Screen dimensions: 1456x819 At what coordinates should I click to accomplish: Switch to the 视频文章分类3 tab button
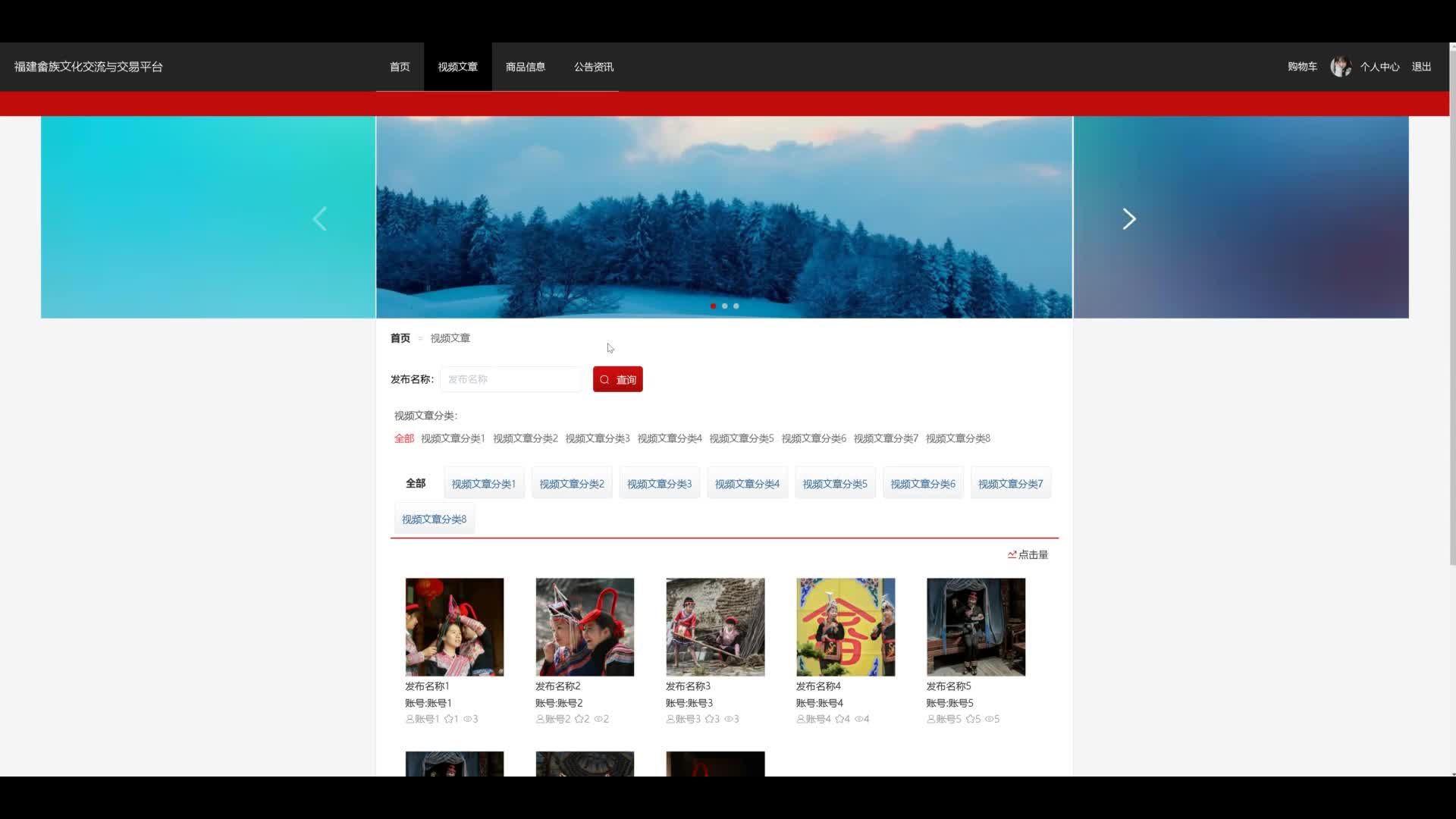[x=659, y=484]
